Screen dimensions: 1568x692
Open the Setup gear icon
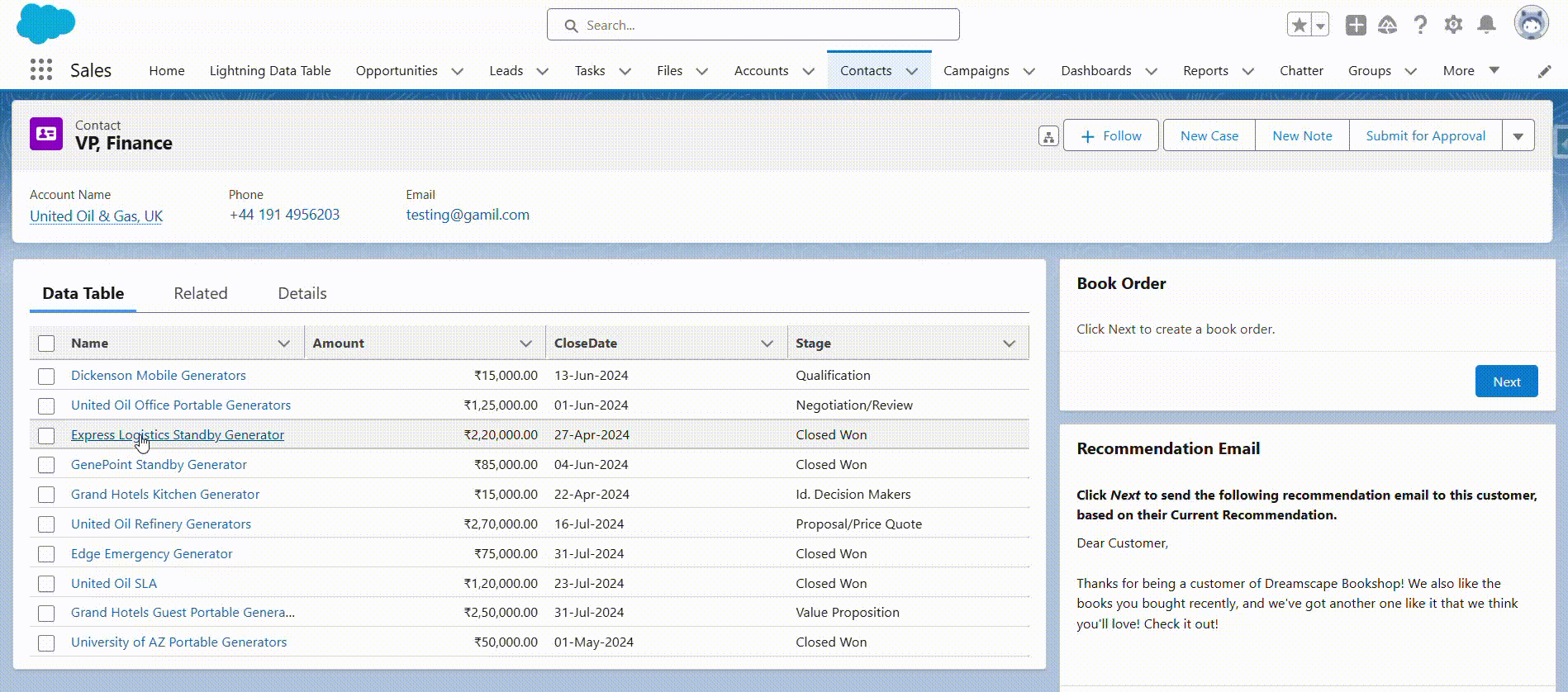1453,25
